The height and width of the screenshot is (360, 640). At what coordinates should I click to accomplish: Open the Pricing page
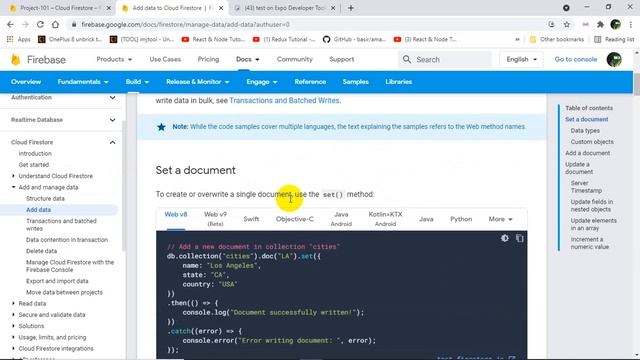click(x=209, y=59)
